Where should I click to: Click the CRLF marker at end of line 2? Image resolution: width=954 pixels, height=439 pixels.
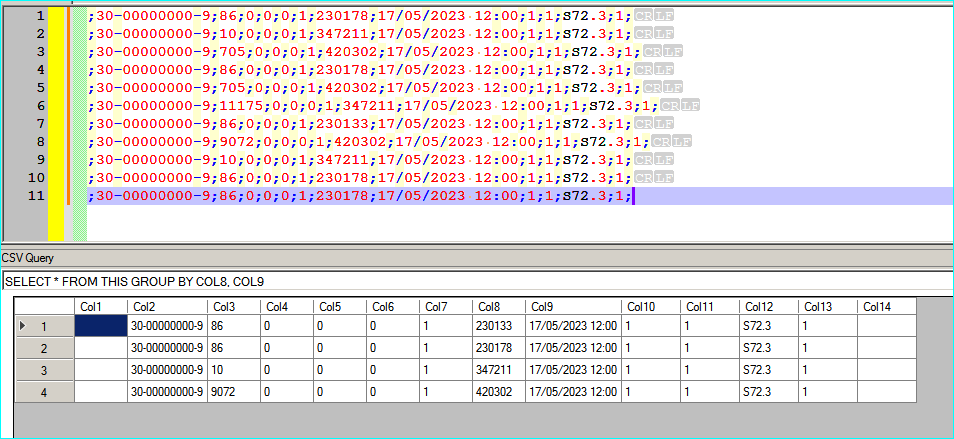[x=654, y=33]
